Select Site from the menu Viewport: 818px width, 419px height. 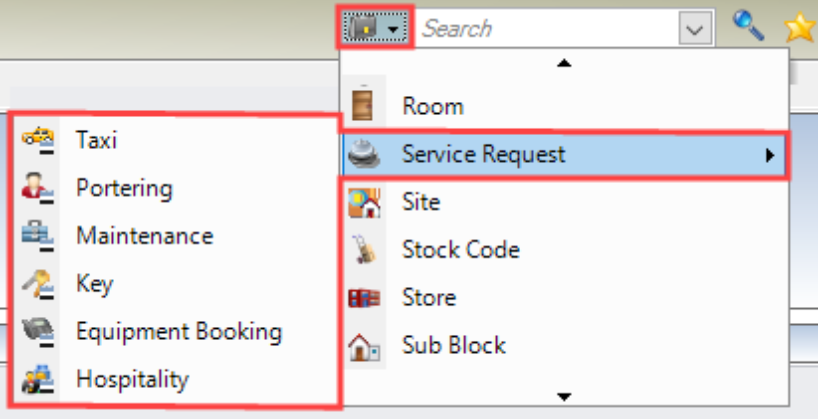click(x=421, y=202)
